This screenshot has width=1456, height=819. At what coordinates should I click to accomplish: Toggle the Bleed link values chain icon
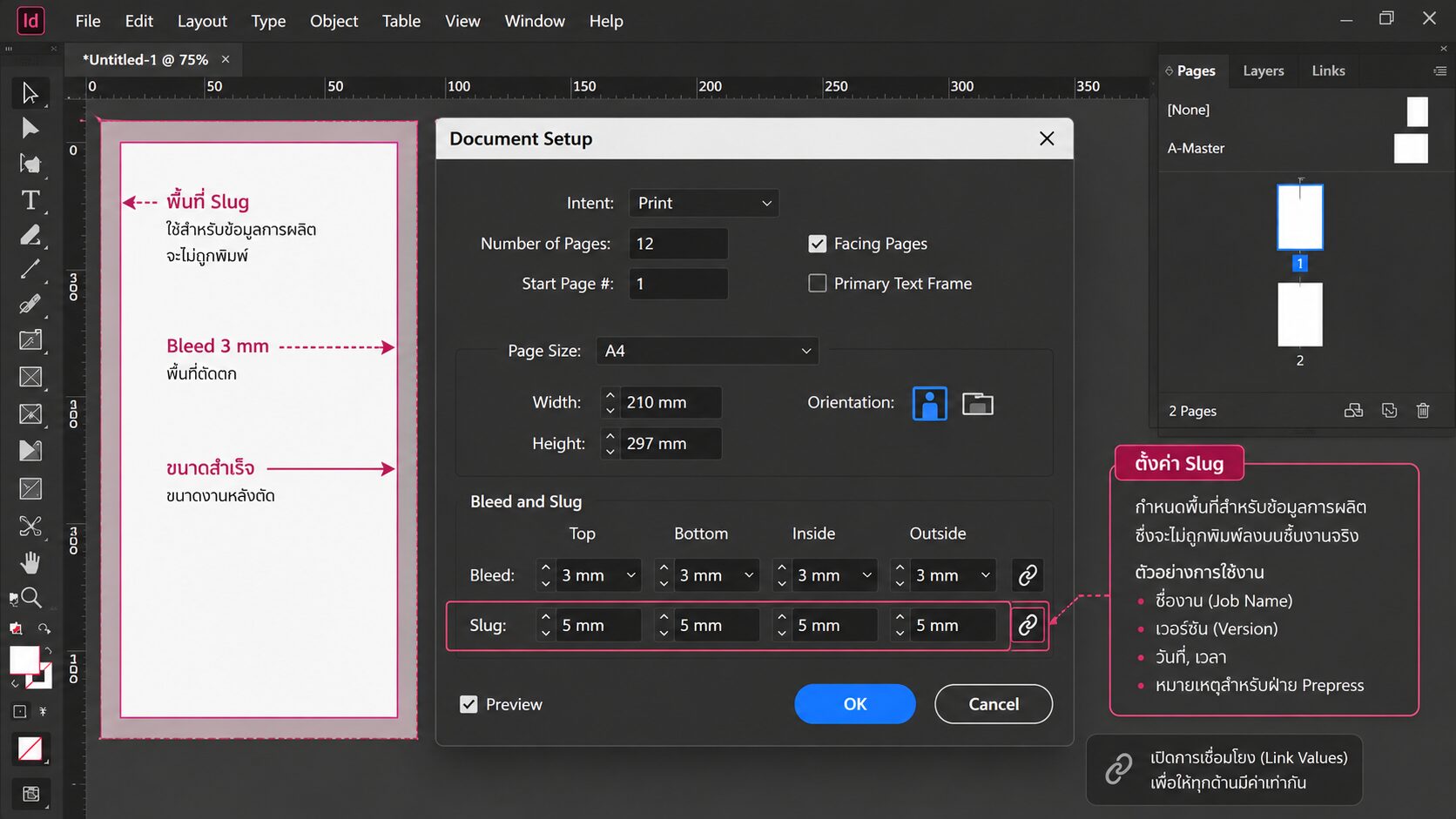(x=1028, y=575)
